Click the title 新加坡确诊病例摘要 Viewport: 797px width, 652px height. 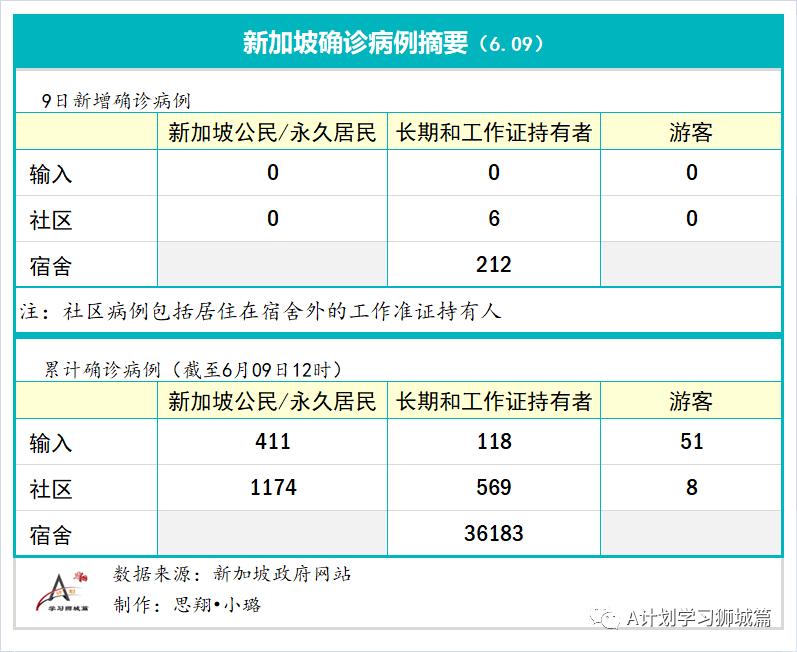[355, 43]
